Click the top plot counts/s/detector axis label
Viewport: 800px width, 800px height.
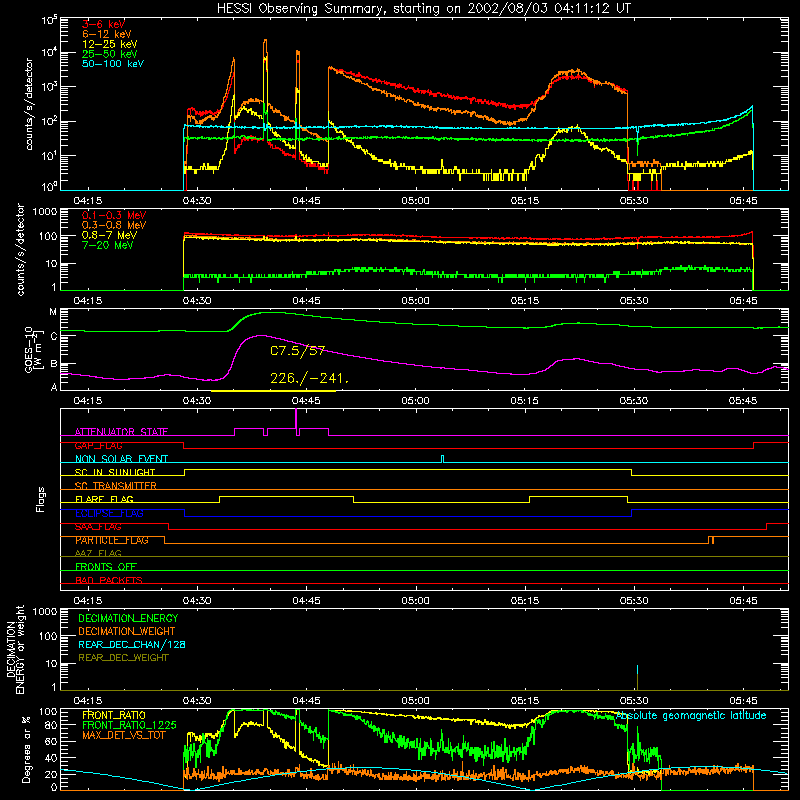click(x=29, y=104)
